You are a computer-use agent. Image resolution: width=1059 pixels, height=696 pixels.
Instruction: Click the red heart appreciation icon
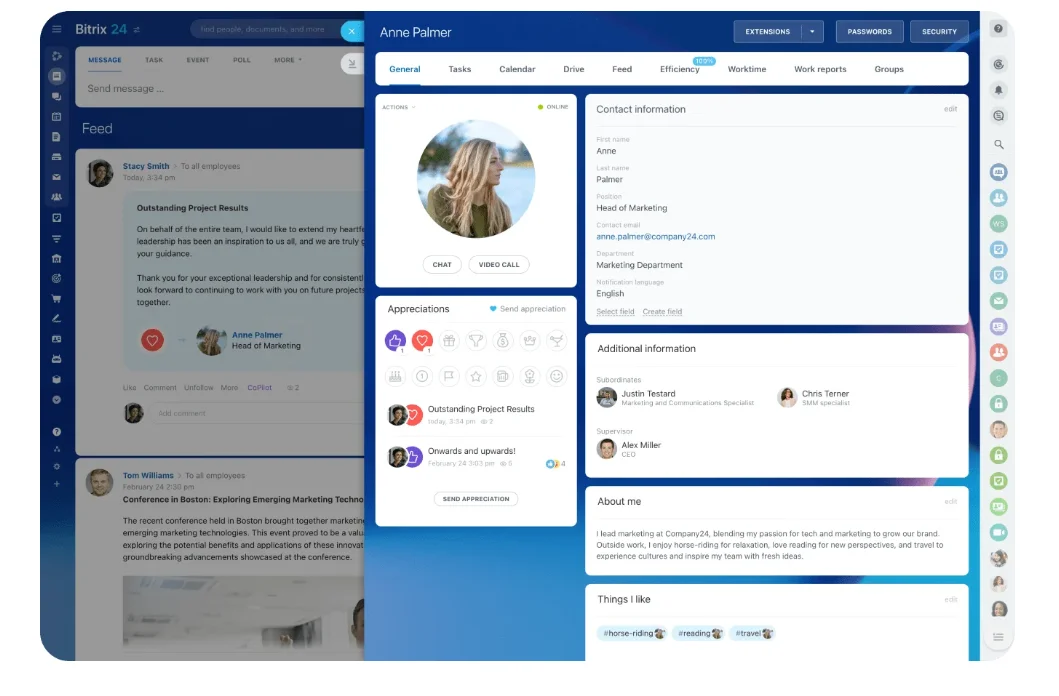422,341
